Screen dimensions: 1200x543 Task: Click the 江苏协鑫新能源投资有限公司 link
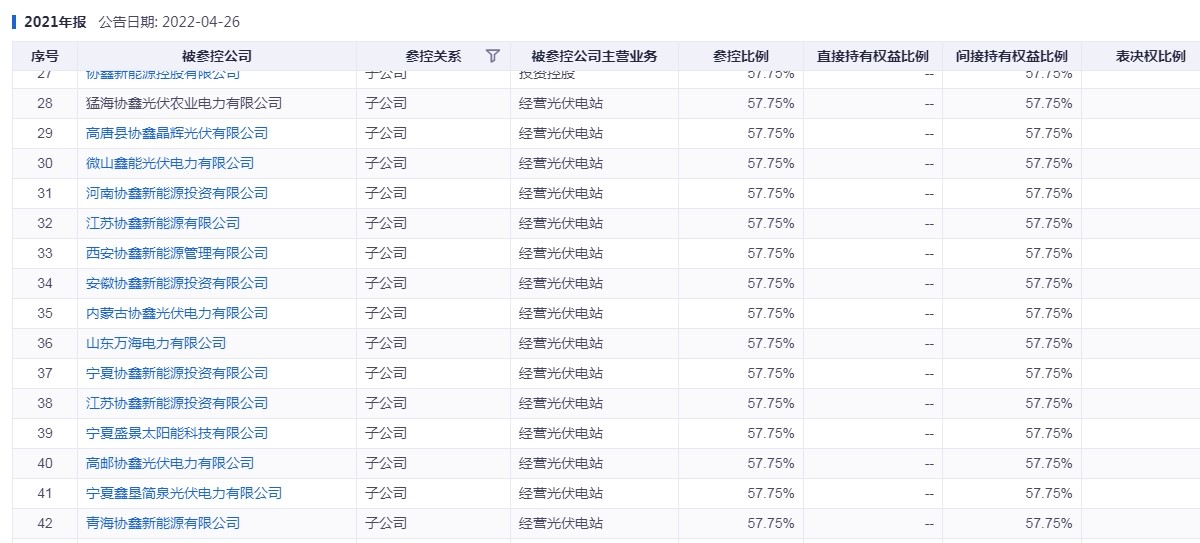[x=177, y=403]
